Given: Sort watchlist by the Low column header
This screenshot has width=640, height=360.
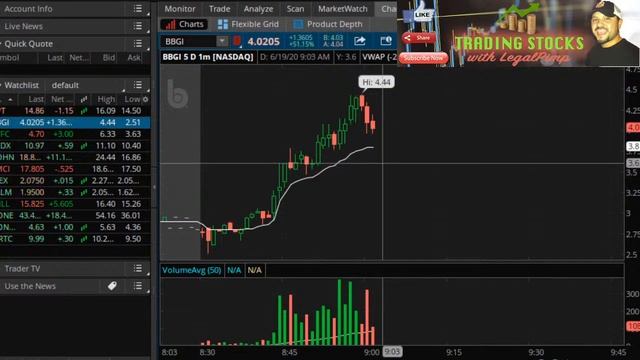Looking at the screenshot, I should (132, 99).
